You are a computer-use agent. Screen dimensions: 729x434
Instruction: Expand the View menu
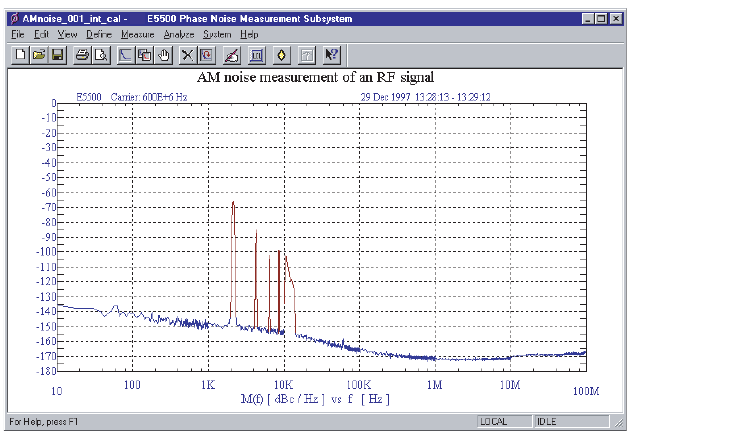(67, 34)
